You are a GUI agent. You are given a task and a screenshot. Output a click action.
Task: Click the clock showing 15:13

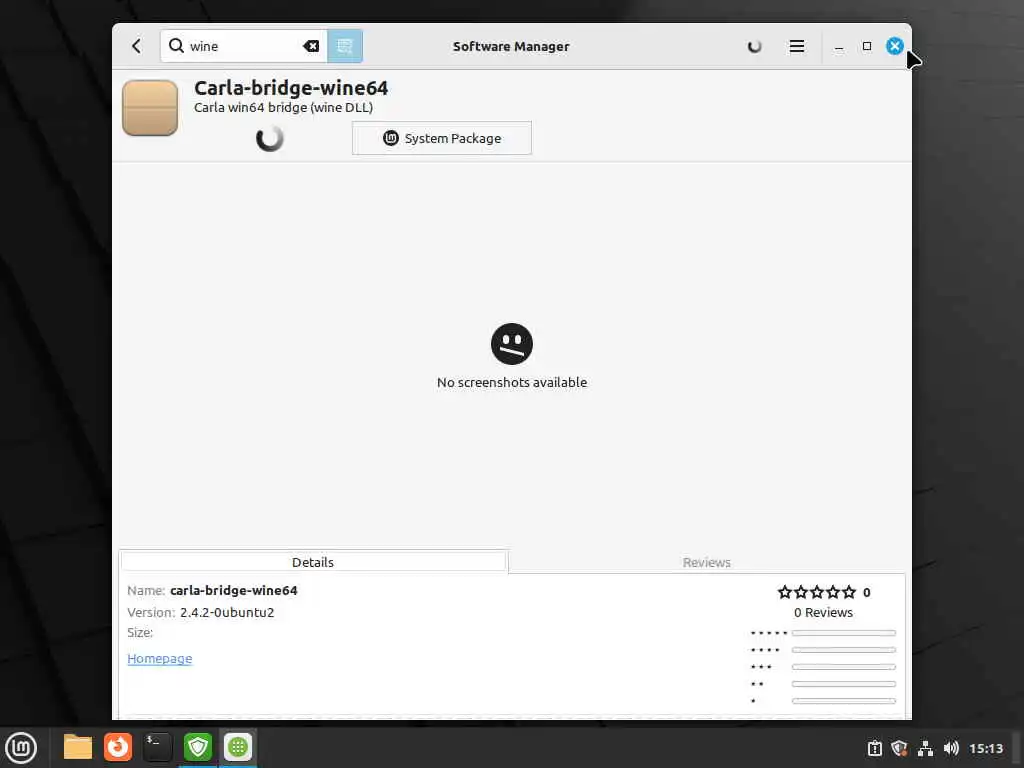[986, 748]
